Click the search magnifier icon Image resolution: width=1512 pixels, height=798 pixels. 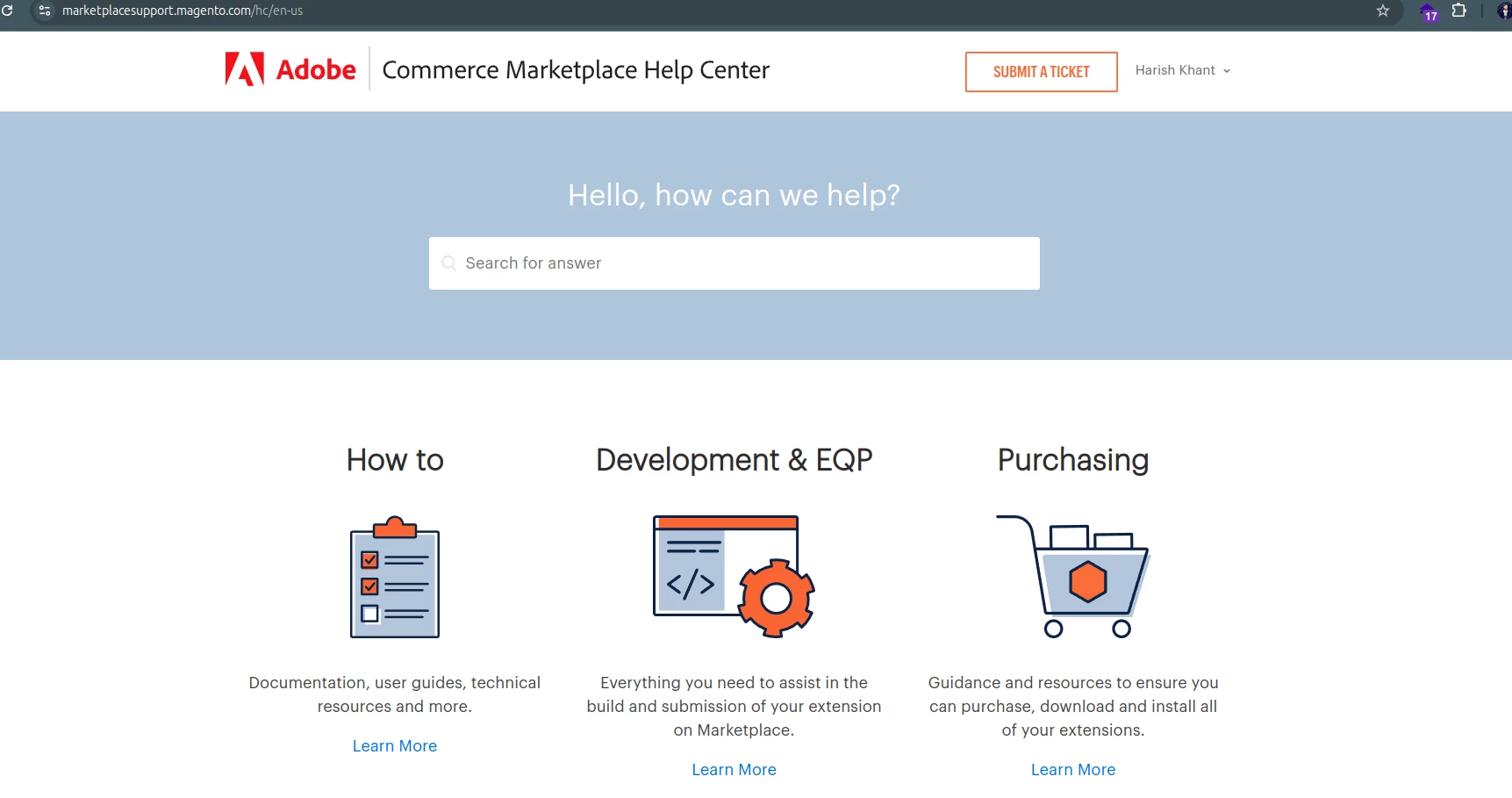pos(448,263)
